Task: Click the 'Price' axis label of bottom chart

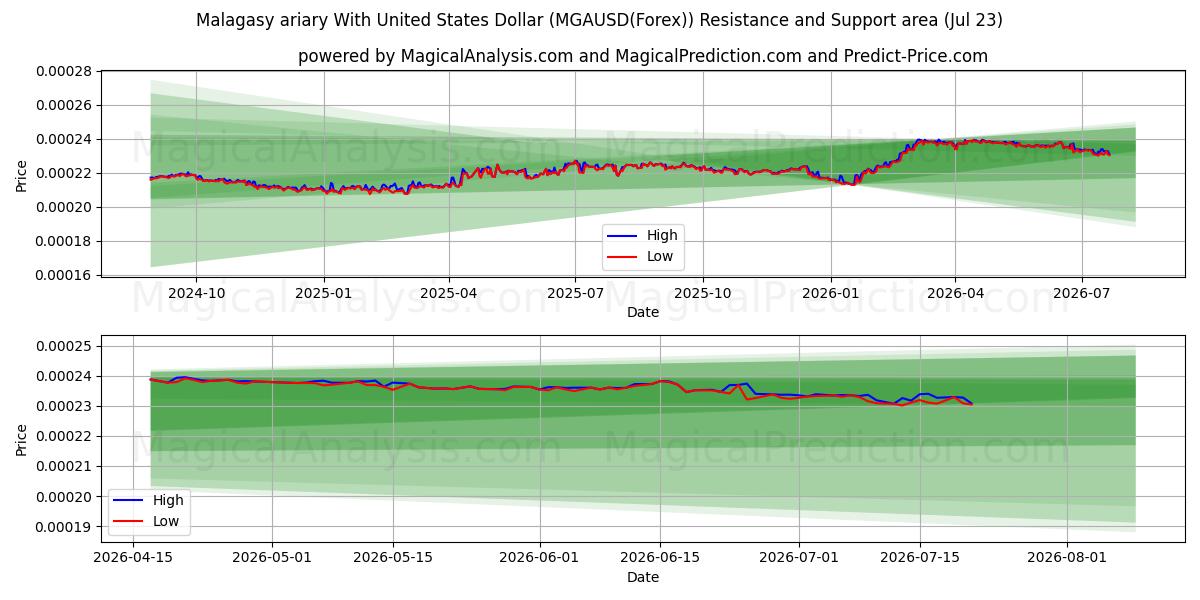Action: point(22,440)
